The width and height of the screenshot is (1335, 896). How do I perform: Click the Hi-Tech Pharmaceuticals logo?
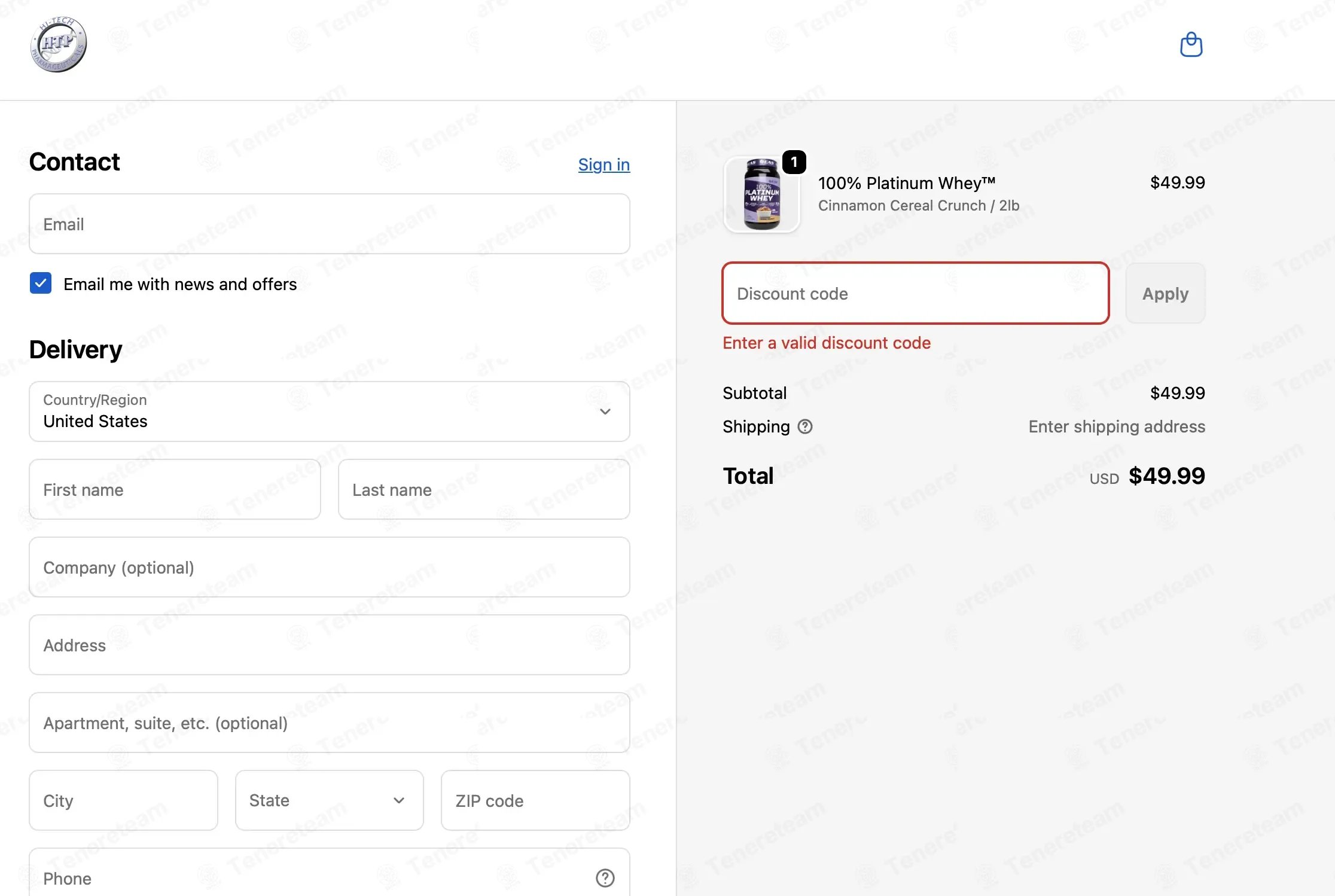click(x=59, y=44)
